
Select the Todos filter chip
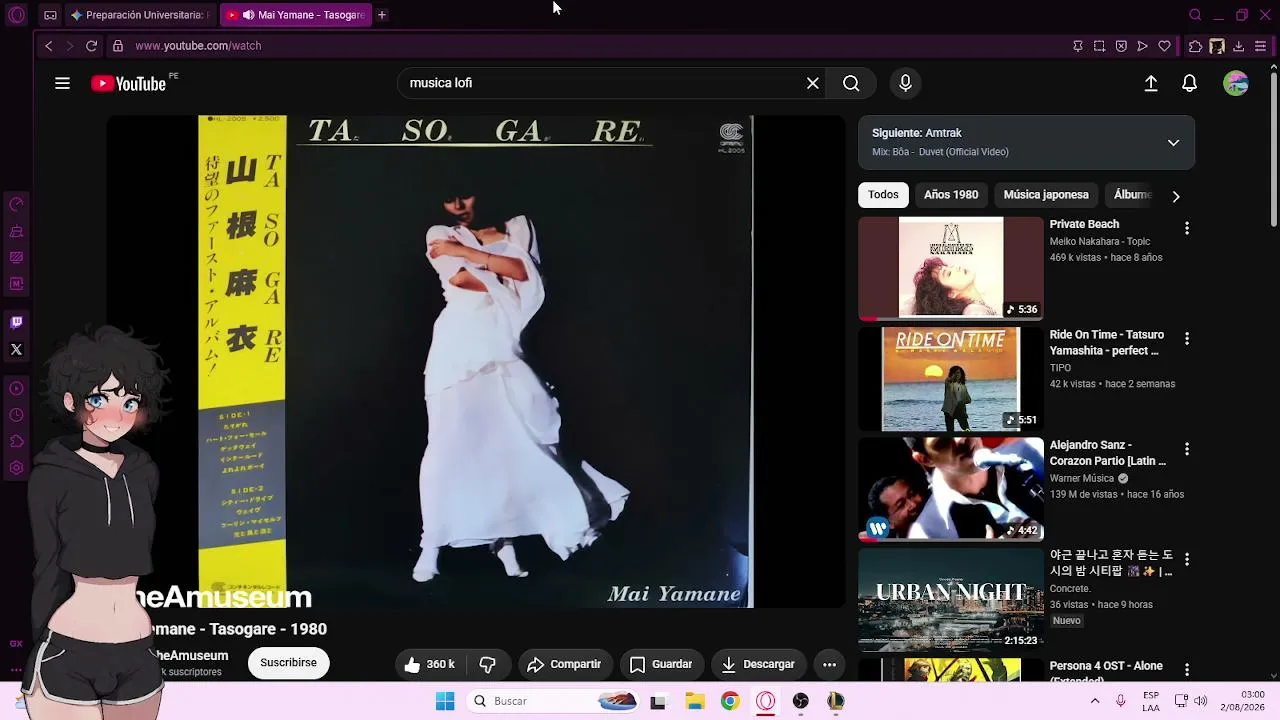(883, 195)
